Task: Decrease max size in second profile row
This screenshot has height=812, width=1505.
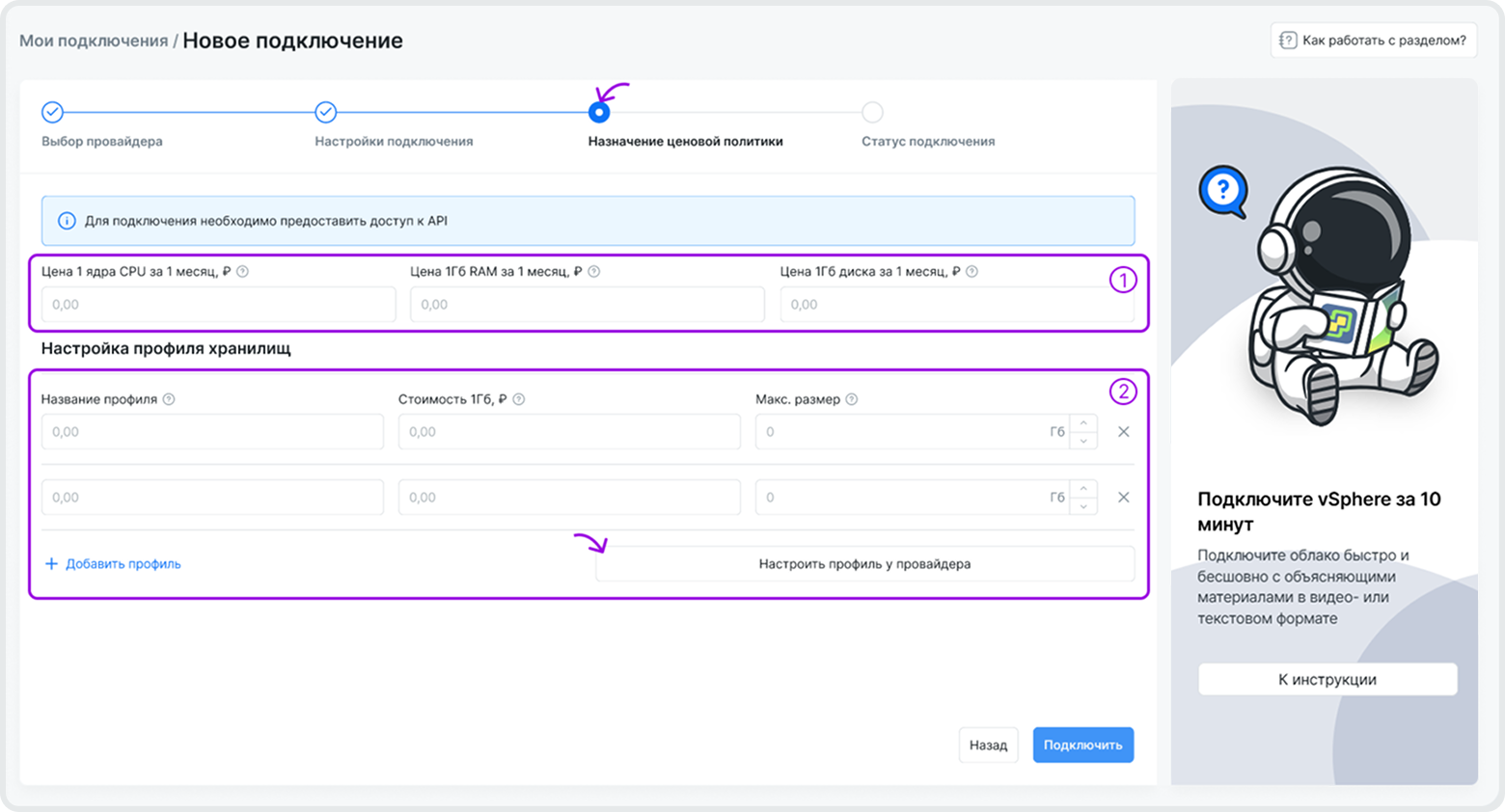Action: point(1083,506)
